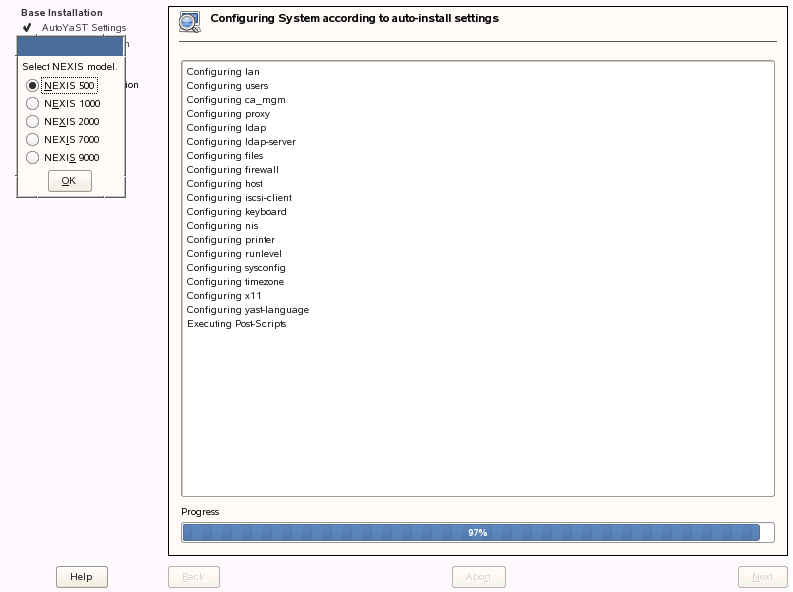This screenshot has height=592, width=793.
Task: Click the 'Configuring printer' log line
Action: point(231,240)
